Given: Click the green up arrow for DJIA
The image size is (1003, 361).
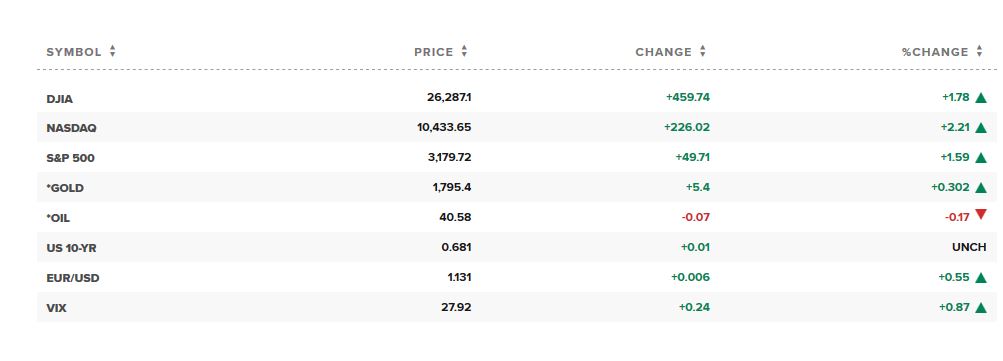Looking at the screenshot, I should [x=981, y=98].
